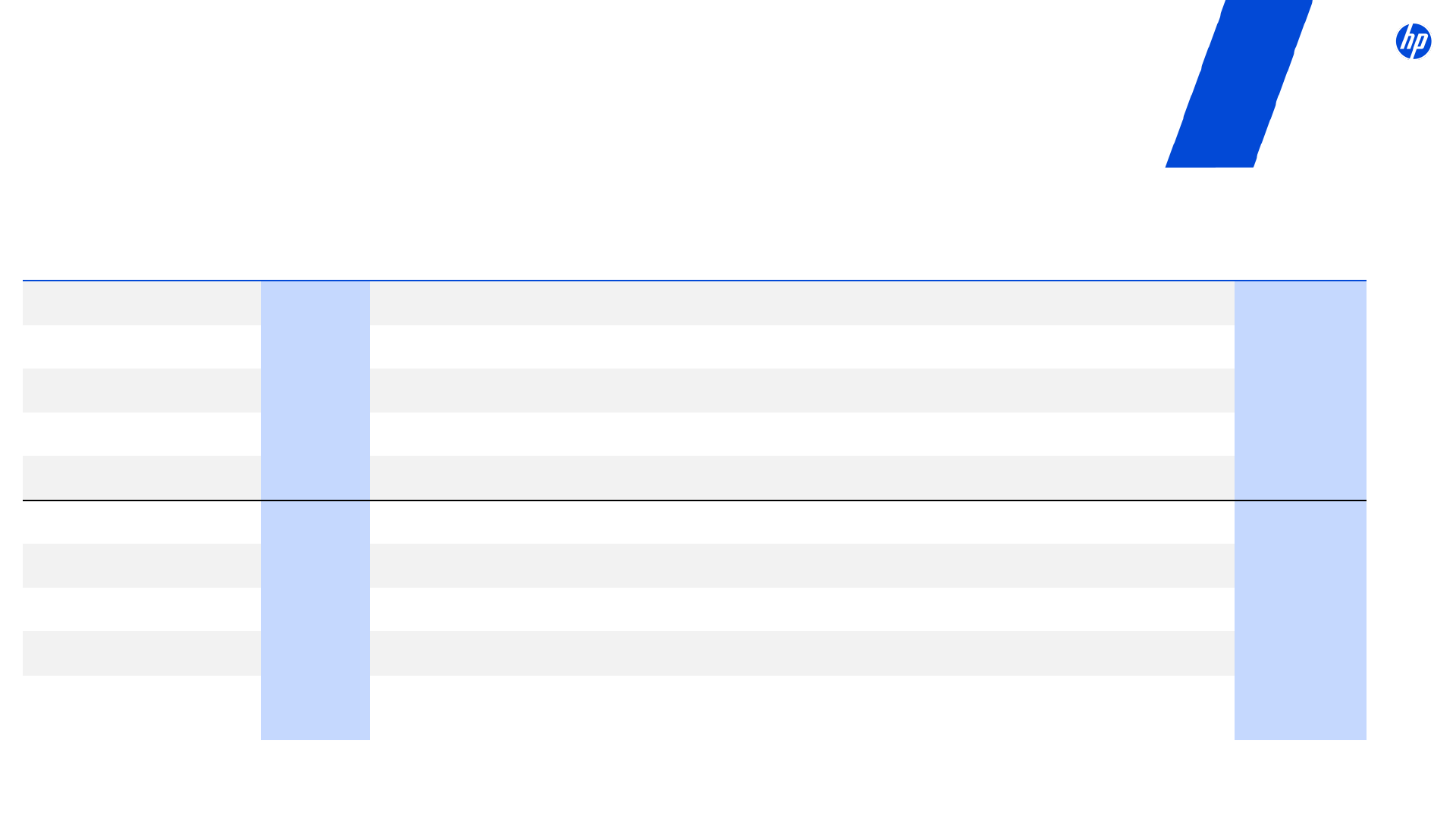Select the last gray row's wide middle cell

click(802, 653)
